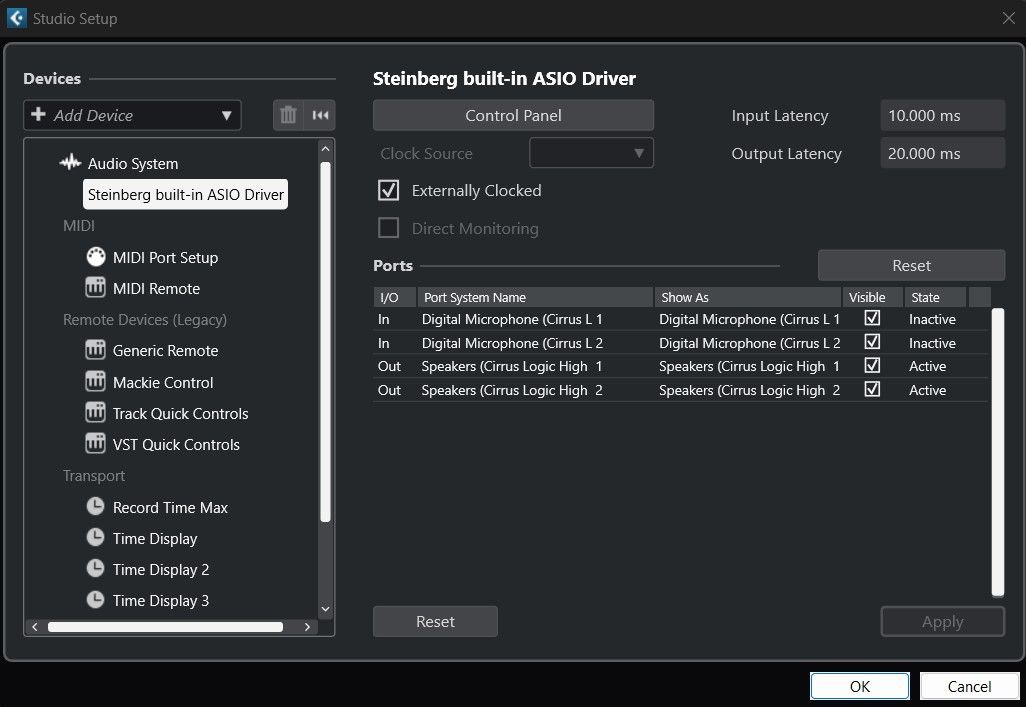Click the Mackie Control icon
The image size is (1026, 707).
click(96, 381)
